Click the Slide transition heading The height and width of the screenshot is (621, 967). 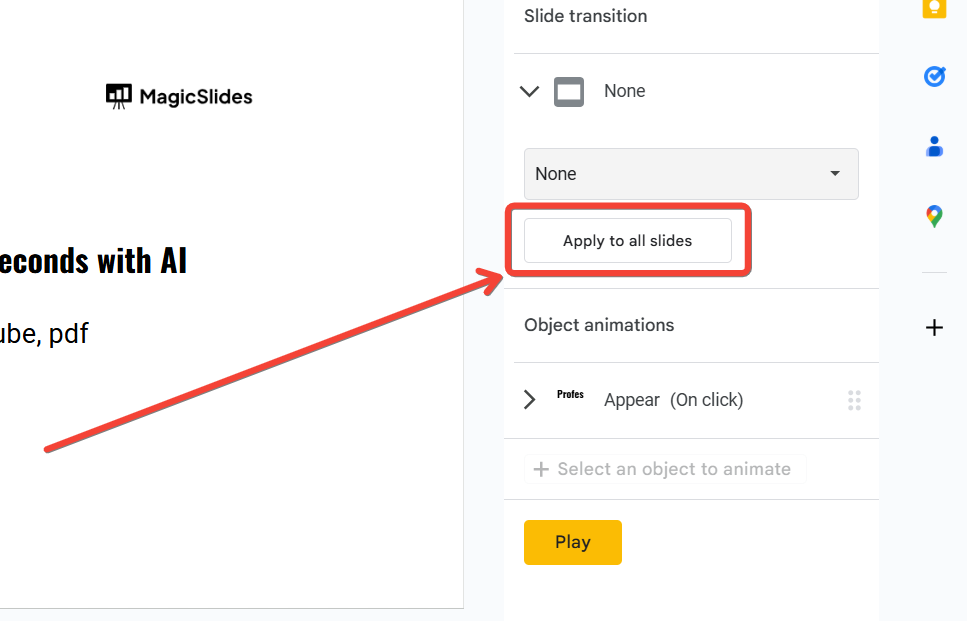point(585,16)
